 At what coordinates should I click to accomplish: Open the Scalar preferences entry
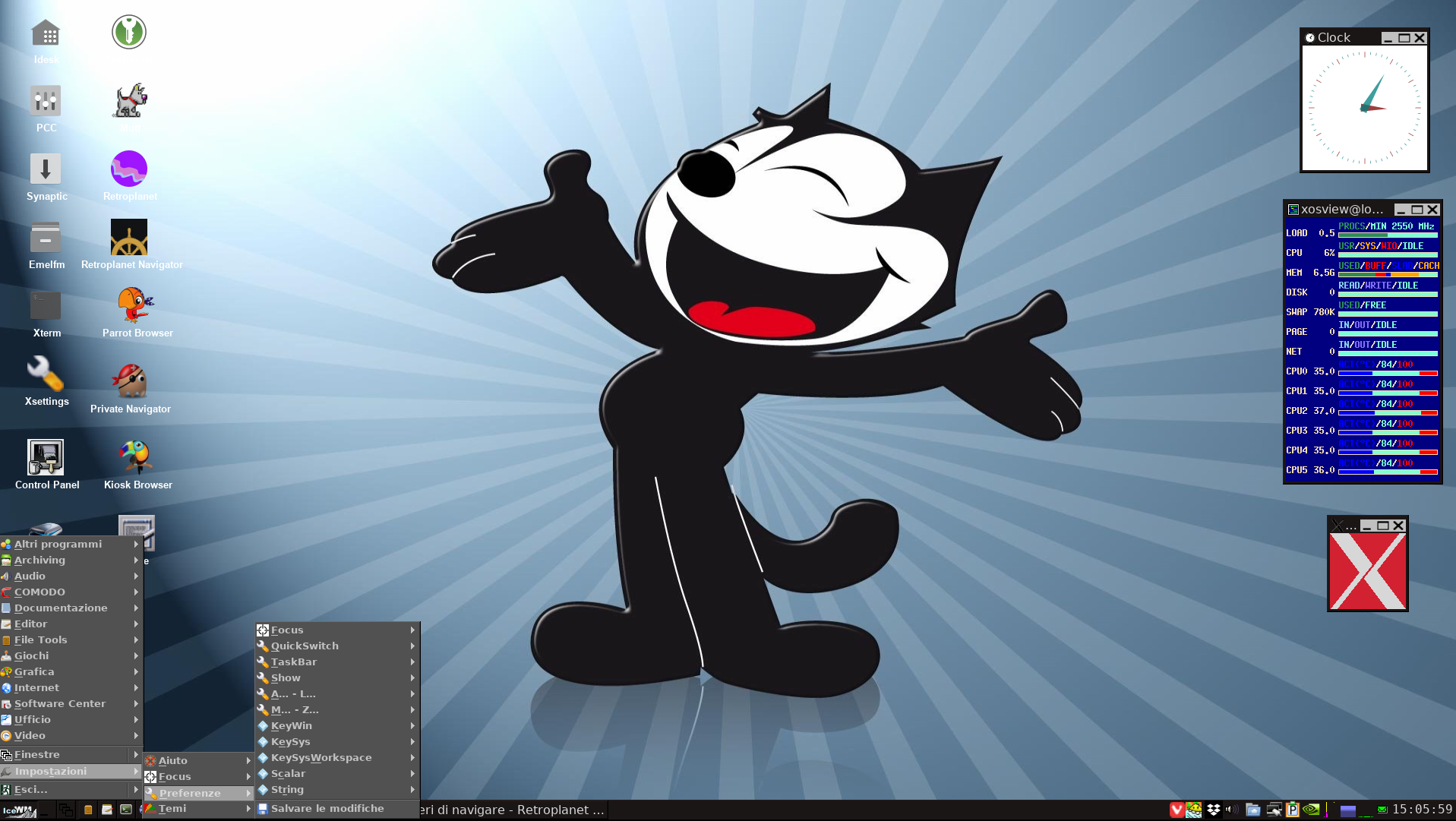click(x=337, y=773)
